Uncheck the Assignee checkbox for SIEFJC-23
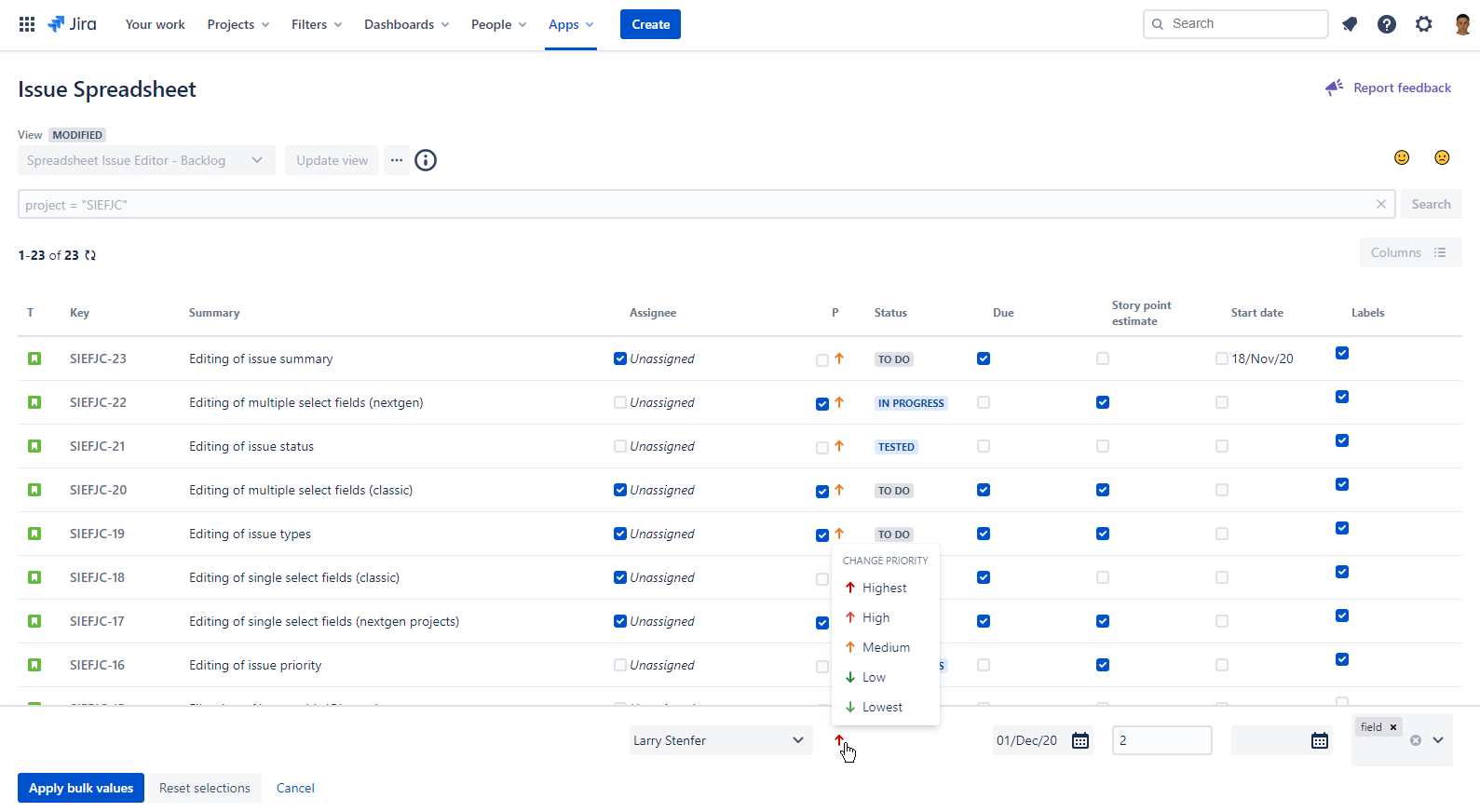Screen dimensions: 1480x812 [620, 359]
